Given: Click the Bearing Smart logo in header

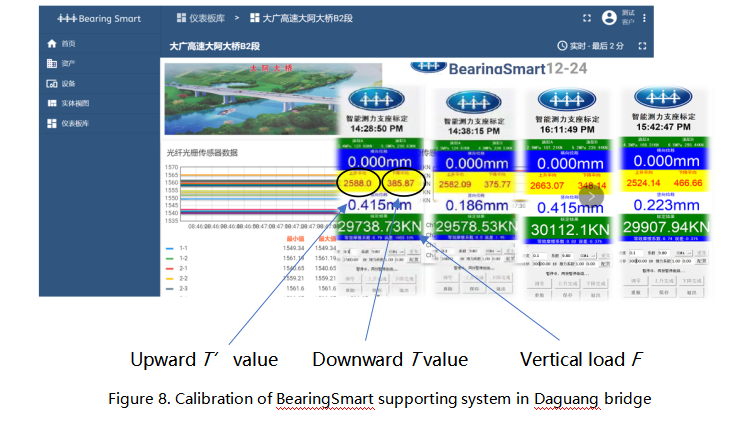Looking at the screenshot, I should pyautogui.click(x=99, y=19).
